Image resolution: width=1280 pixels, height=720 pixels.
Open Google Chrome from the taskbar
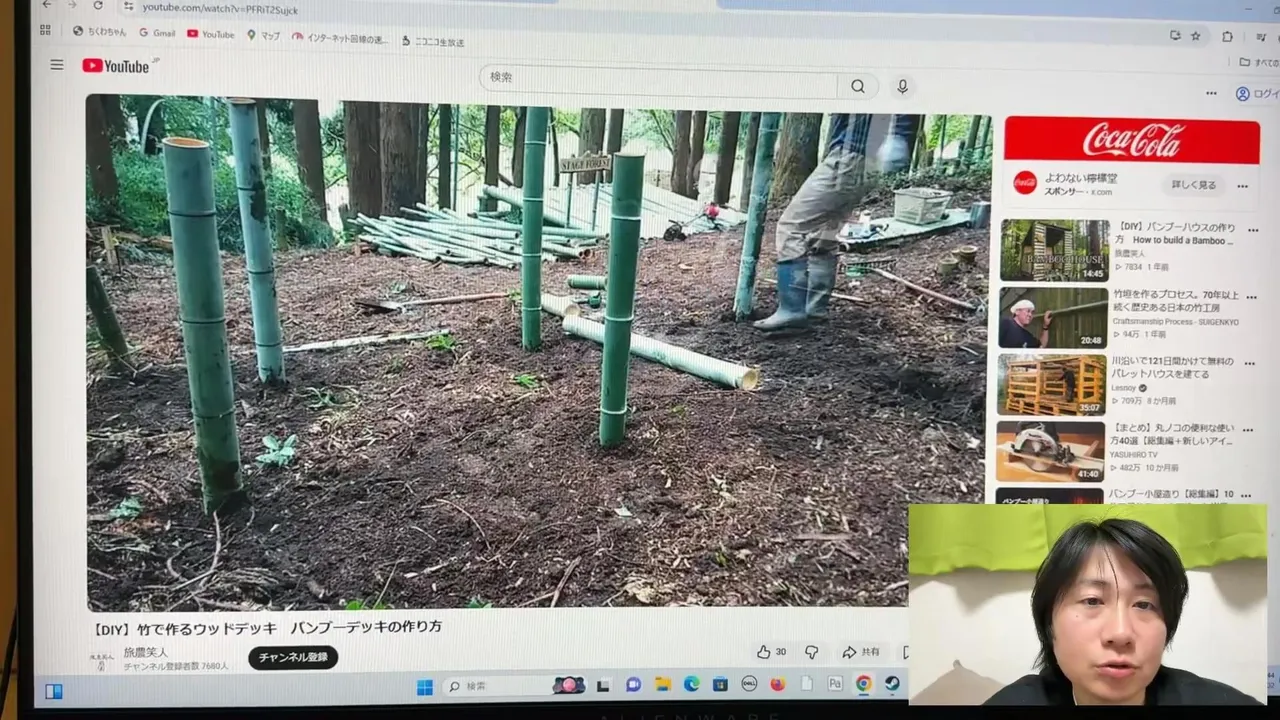pyautogui.click(x=863, y=684)
